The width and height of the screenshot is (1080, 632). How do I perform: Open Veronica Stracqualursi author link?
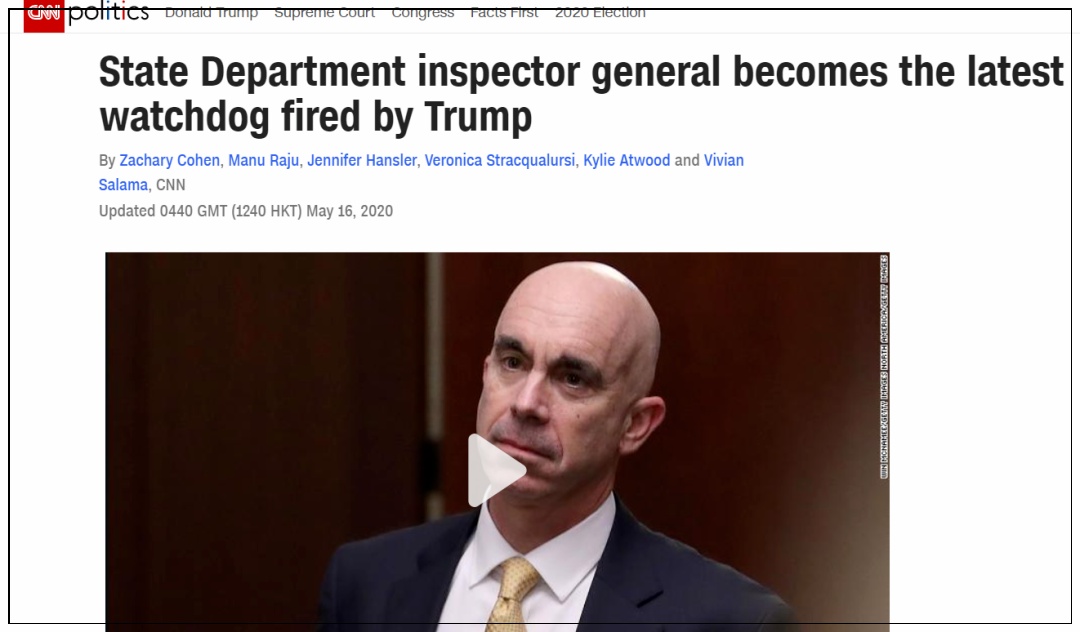click(499, 160)
